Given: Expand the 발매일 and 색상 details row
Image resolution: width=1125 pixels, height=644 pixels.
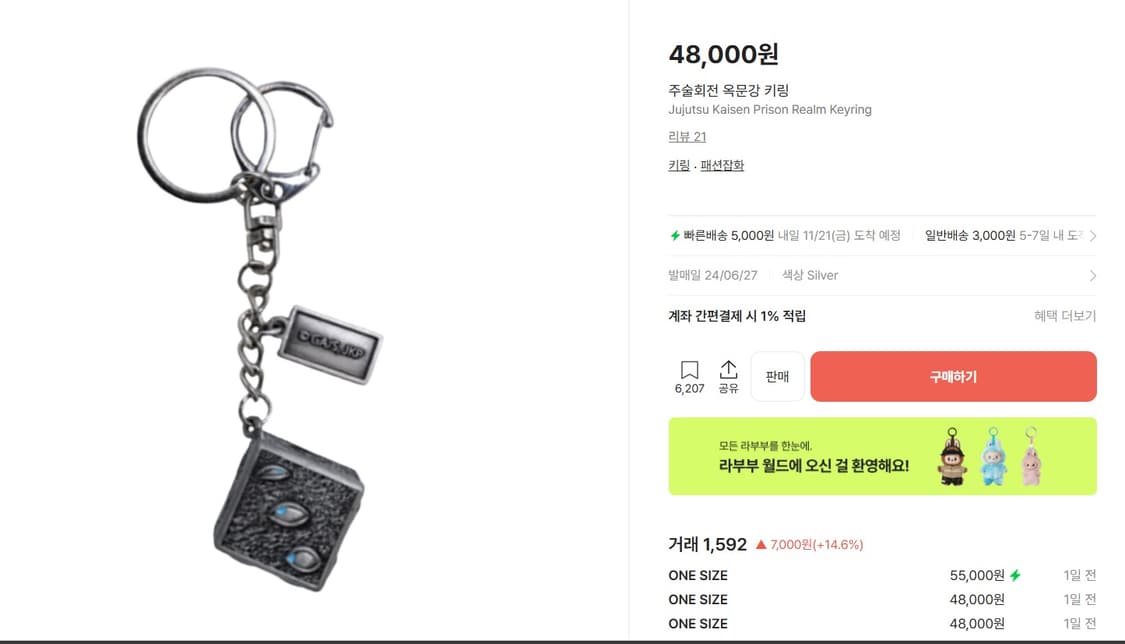Looking at the screenshot, I should pos(1091,275).
